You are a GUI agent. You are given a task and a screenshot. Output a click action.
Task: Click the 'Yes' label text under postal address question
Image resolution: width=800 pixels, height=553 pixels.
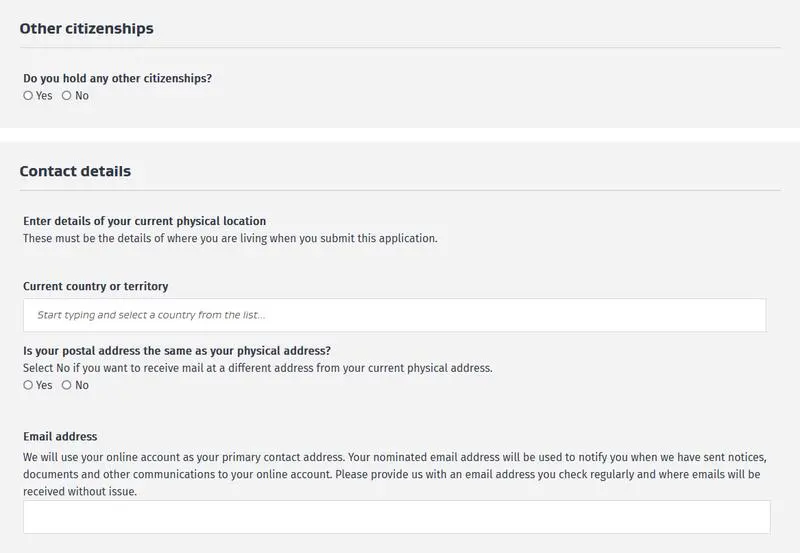coord(44,385)
